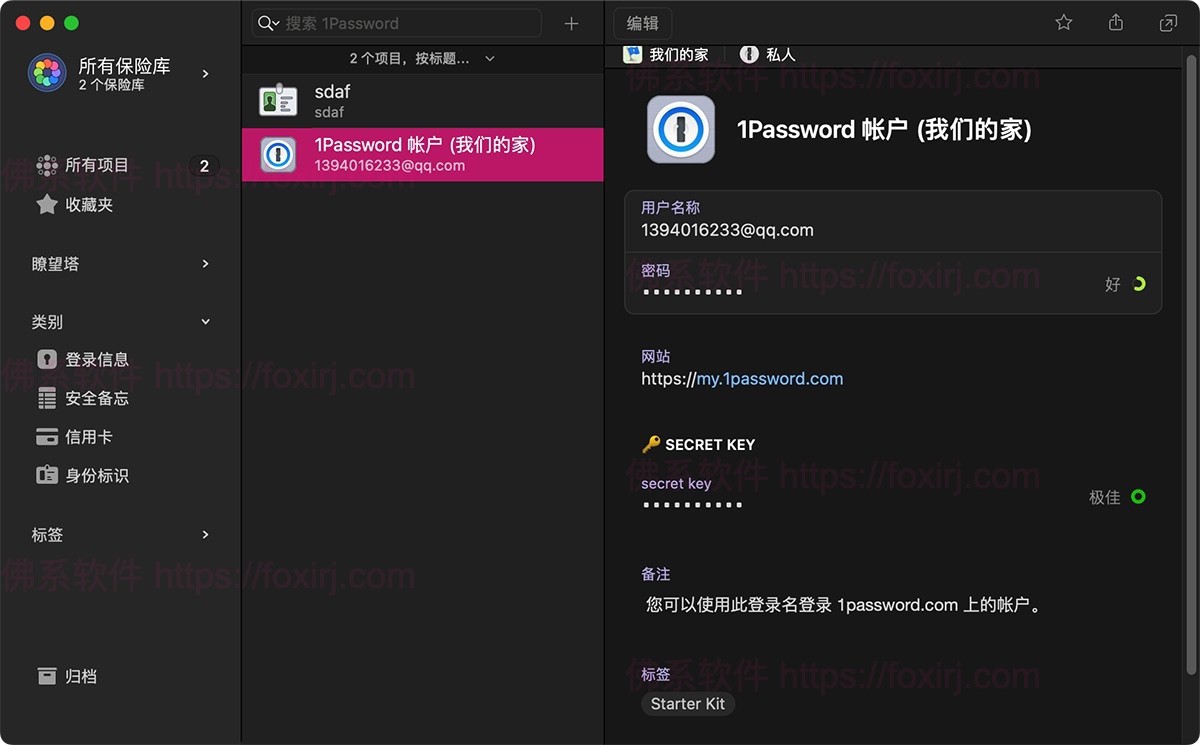Select 信用卡 category in sidebar
Screen dimensions: 1200x745
click(x=88, y=437)
